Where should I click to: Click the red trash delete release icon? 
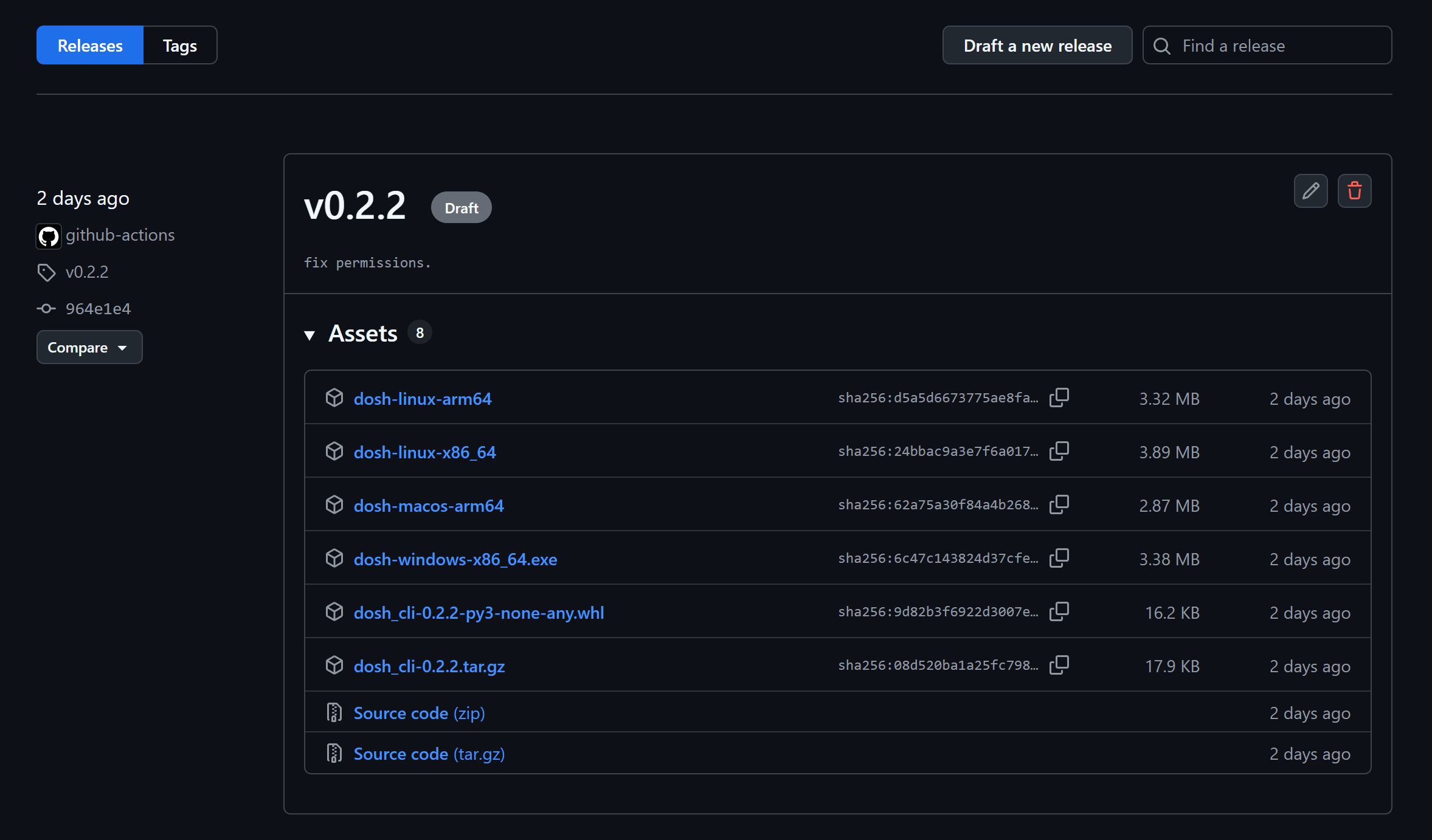tap(1354, 191)
